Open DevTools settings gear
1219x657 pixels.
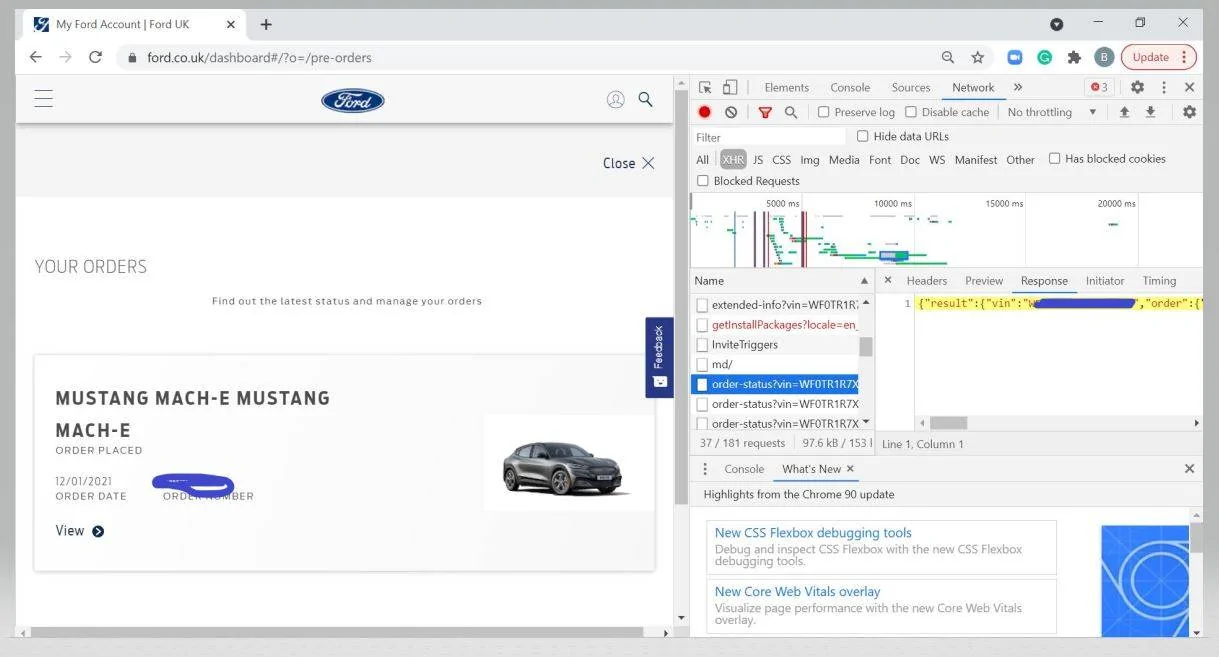point(1137,87)
